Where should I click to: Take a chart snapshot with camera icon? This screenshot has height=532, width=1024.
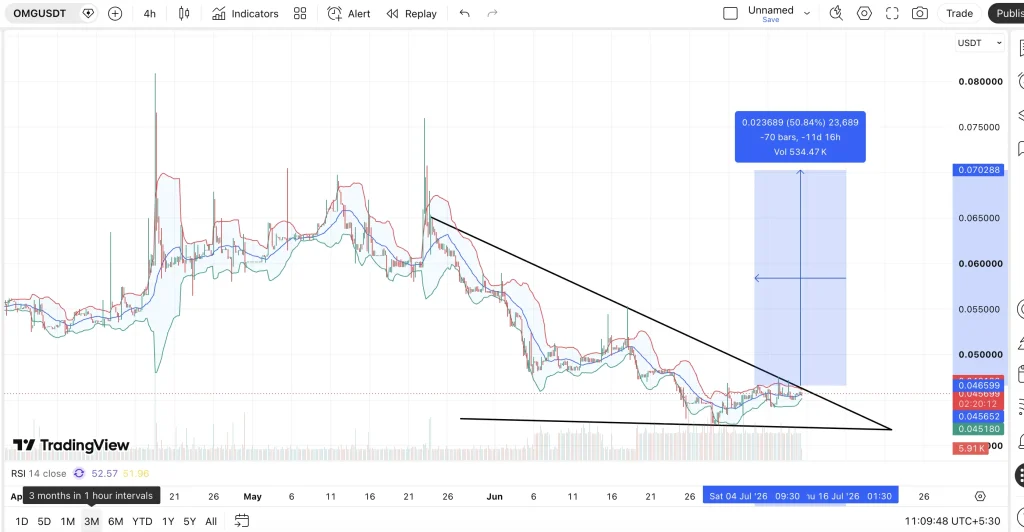pyautogui.click(x=920, y=13)
